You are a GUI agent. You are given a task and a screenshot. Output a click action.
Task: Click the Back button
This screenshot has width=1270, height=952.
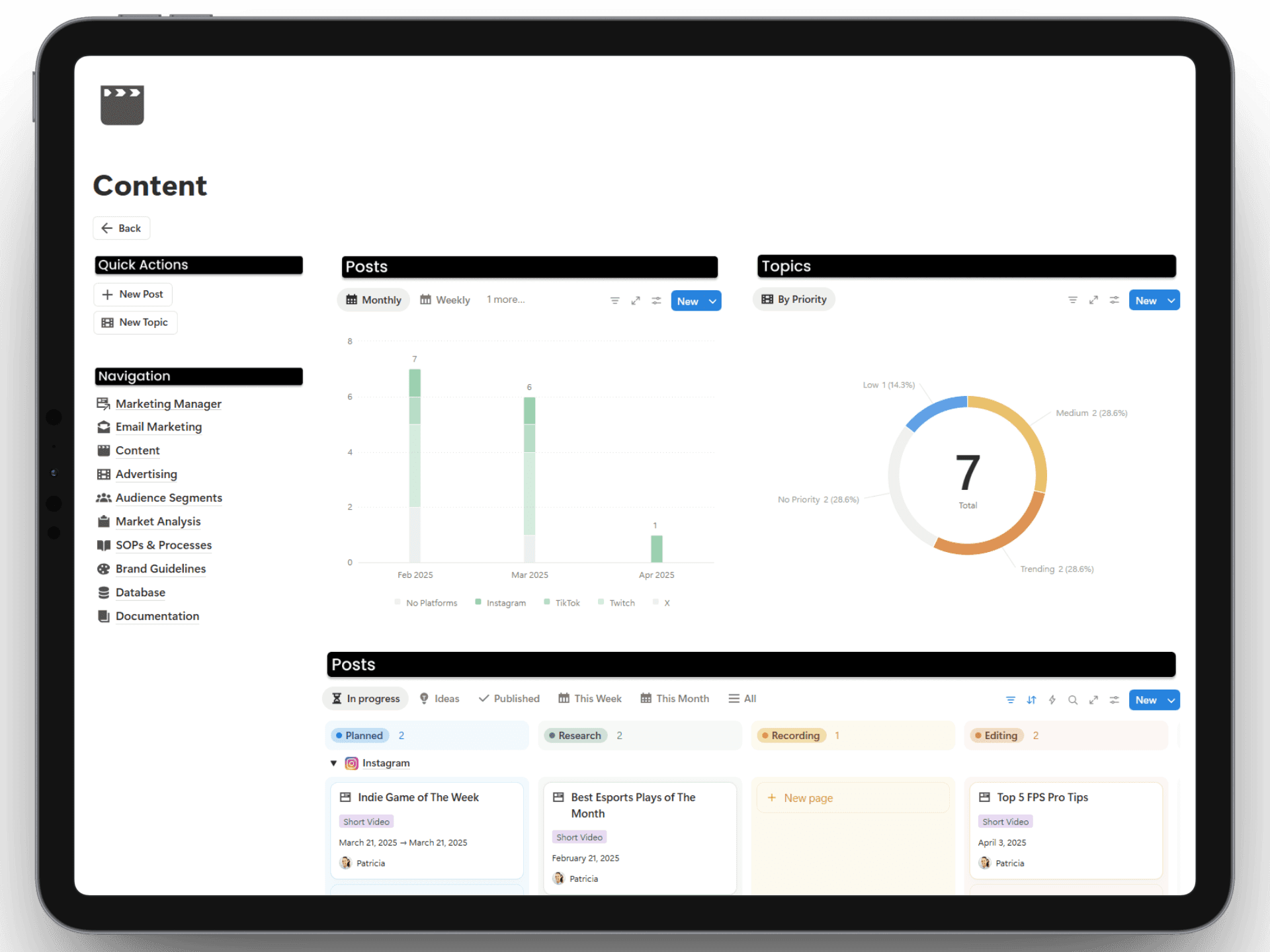point(122,228)
